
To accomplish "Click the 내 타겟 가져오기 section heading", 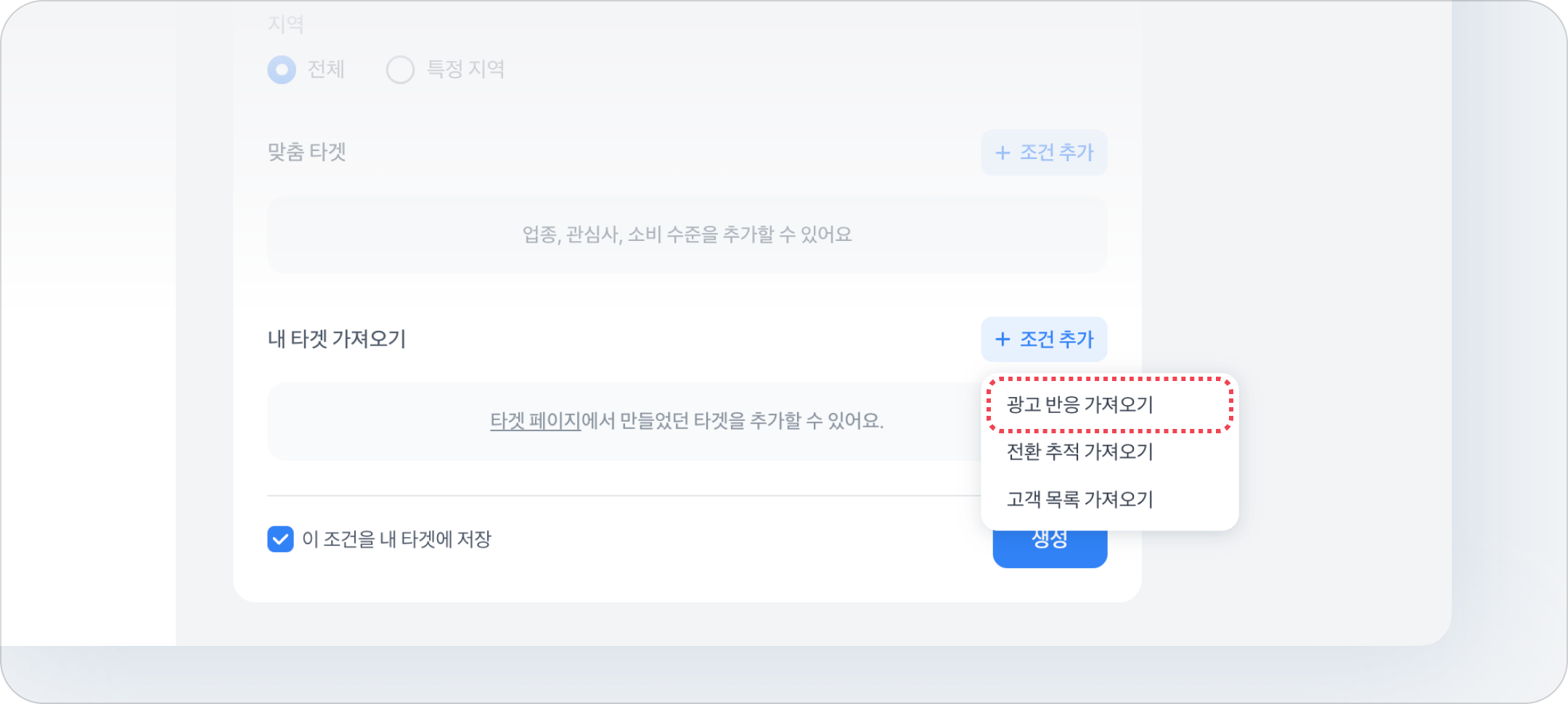I will click(337, 339).
